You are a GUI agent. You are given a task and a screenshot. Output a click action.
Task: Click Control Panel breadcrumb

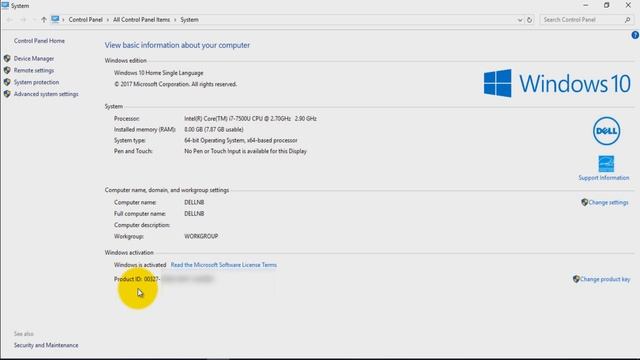pos(85,20)
